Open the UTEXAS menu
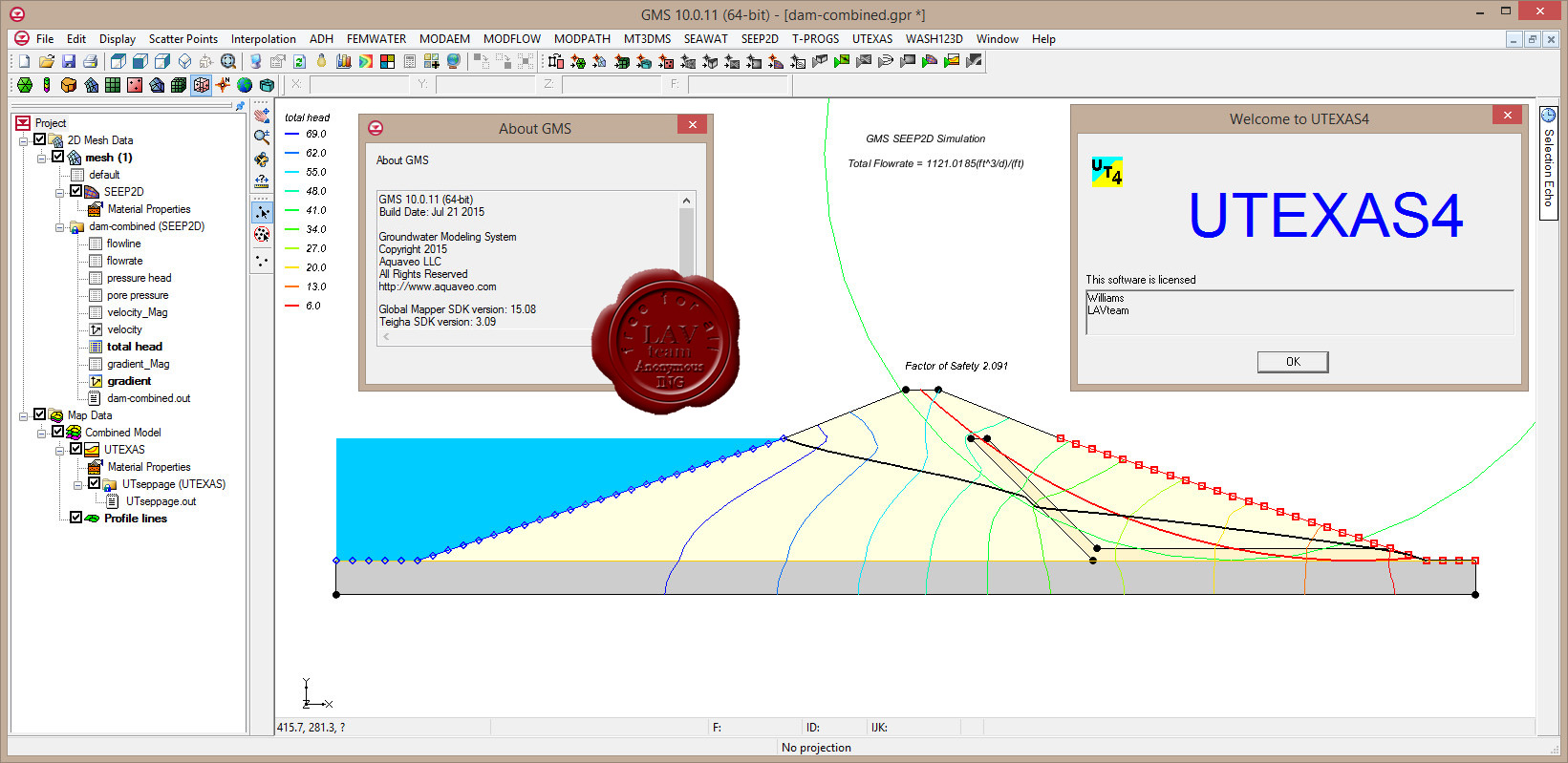Screen dimensions: 1568x763 [872, 39]
